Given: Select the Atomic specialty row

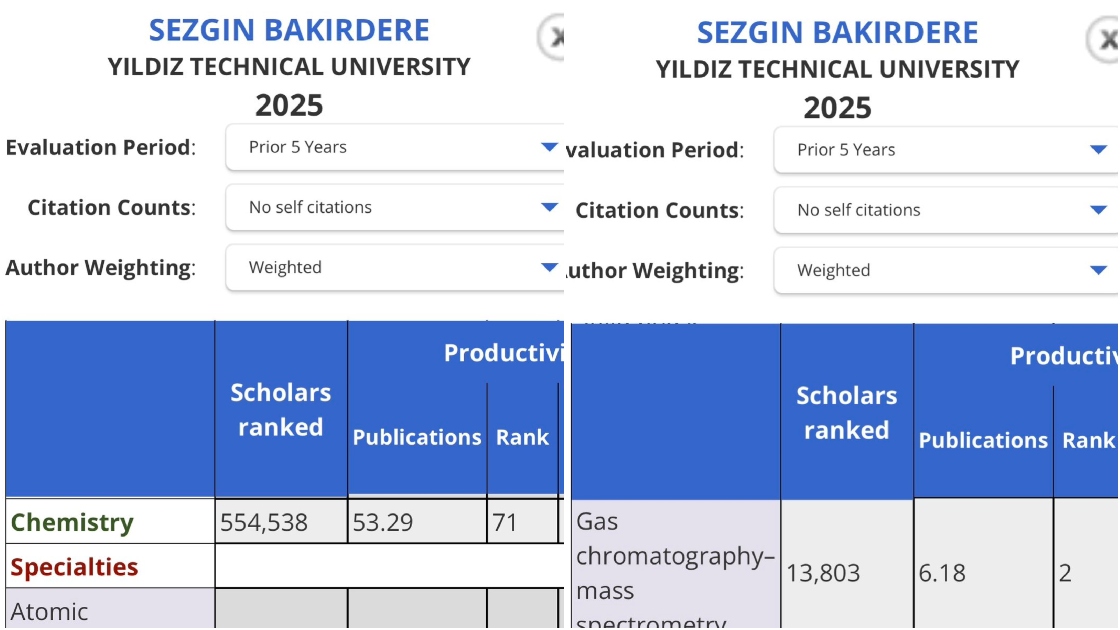Looking at the screenshot, I should click(x=50, y=611).
